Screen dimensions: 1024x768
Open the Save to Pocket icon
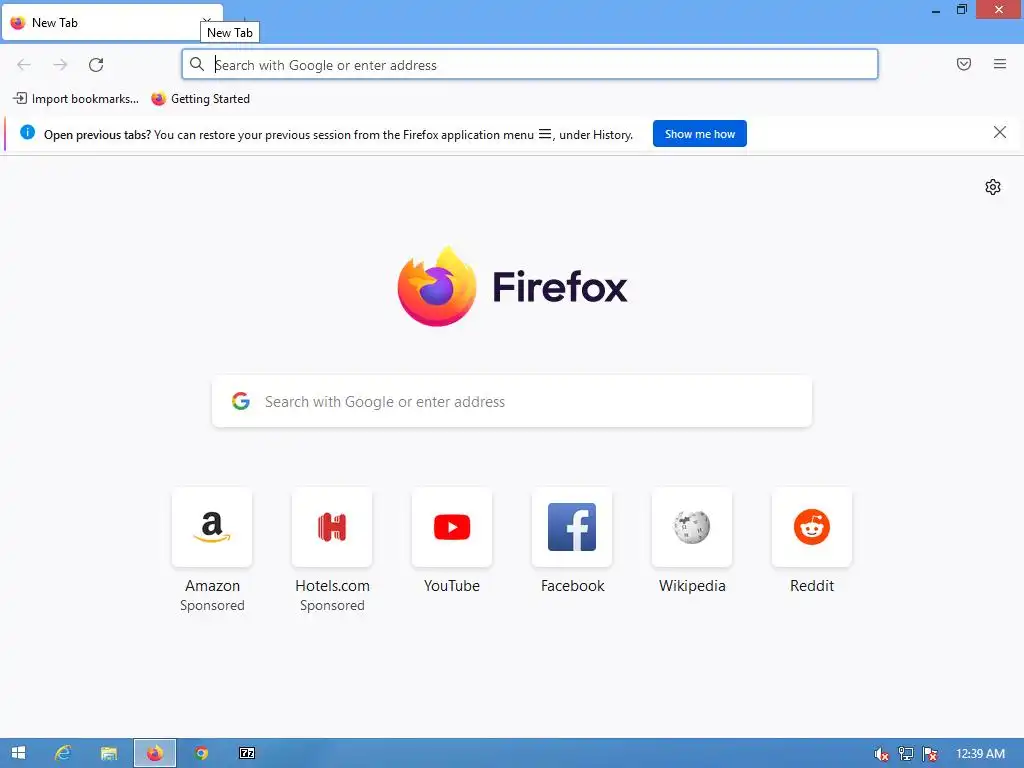click(964, 64)
